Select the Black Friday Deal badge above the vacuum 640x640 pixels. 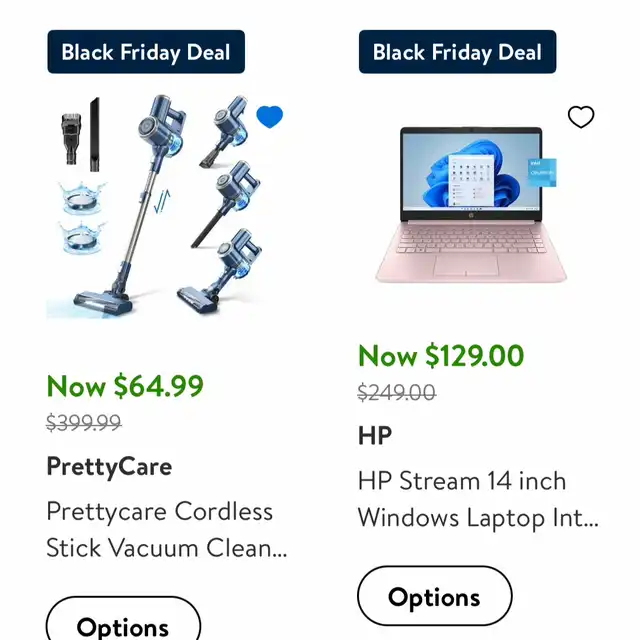pyautogui.click(x=146, y=52)
